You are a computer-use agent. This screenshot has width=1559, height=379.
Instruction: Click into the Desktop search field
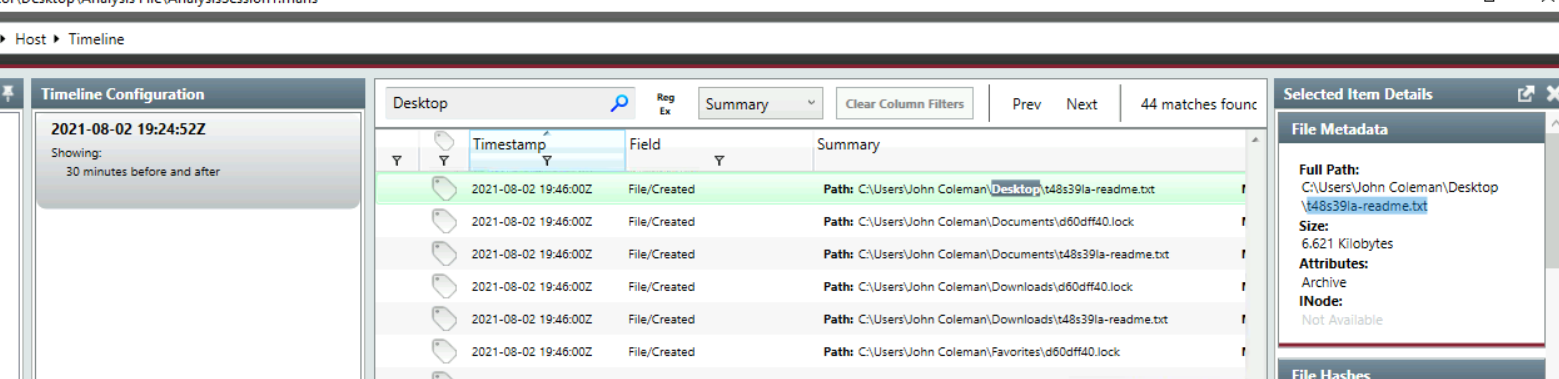click(x=498, y=104)
